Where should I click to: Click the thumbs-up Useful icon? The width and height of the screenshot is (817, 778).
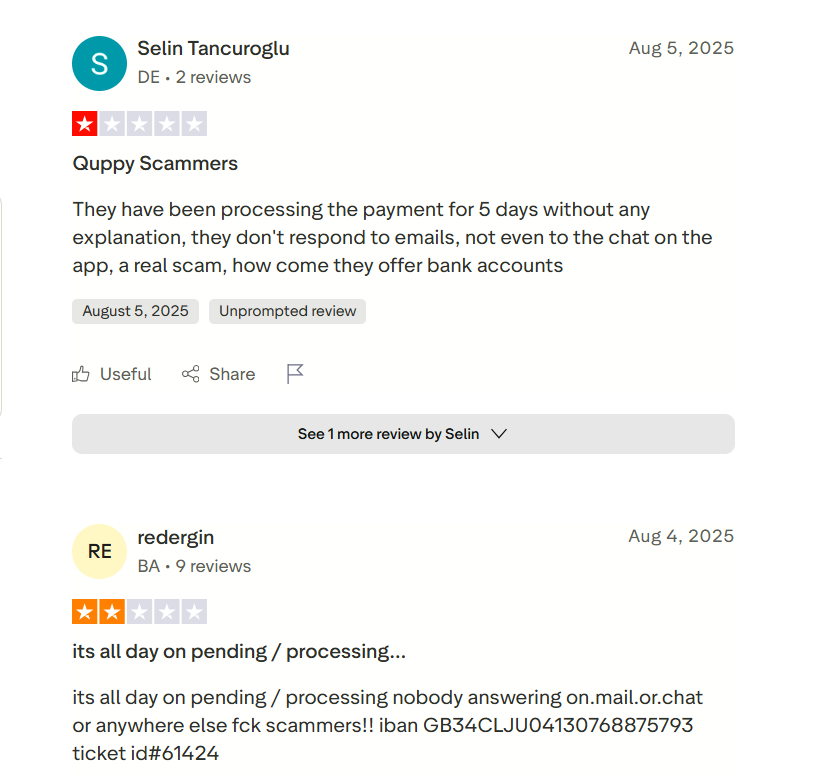point(81,374)
